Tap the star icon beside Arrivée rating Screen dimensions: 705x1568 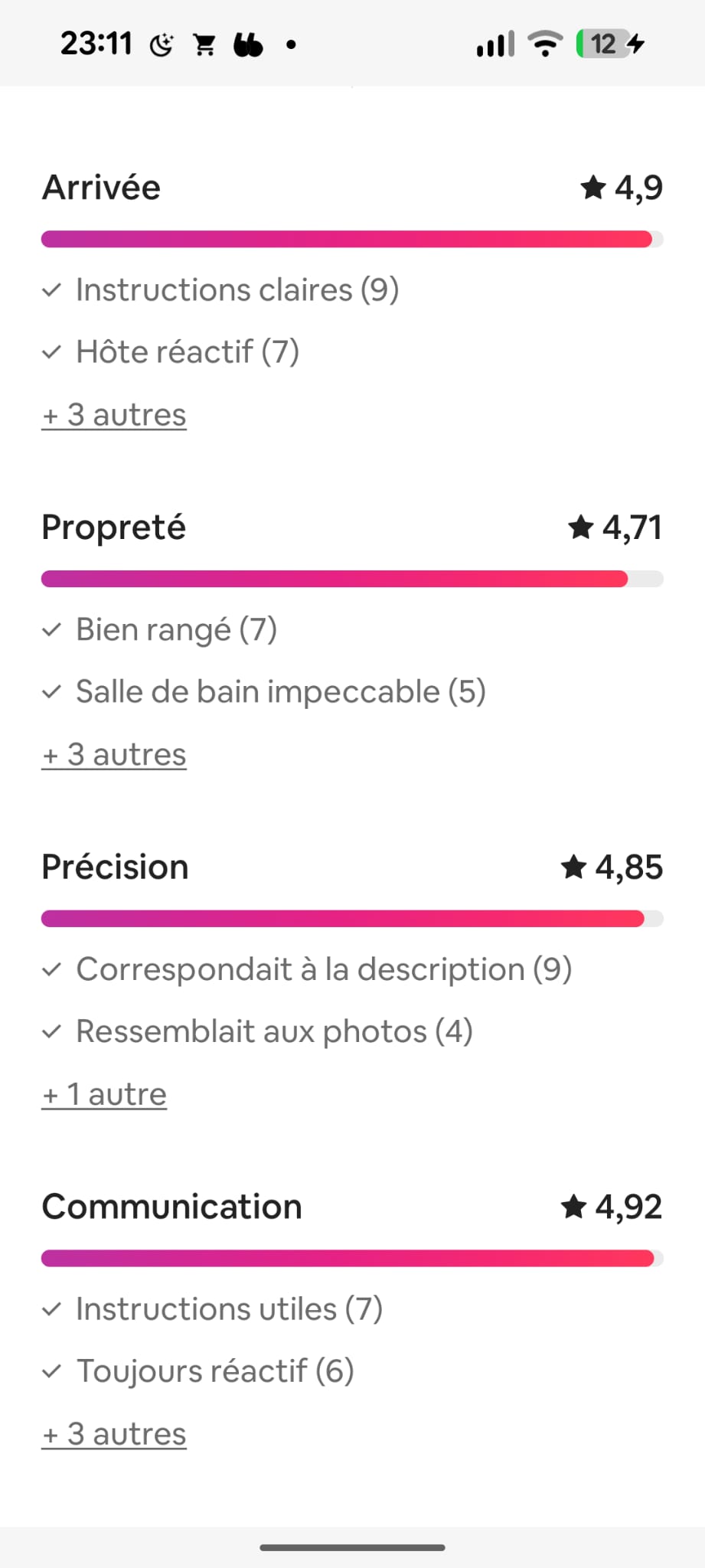click(x=593, y=188)
